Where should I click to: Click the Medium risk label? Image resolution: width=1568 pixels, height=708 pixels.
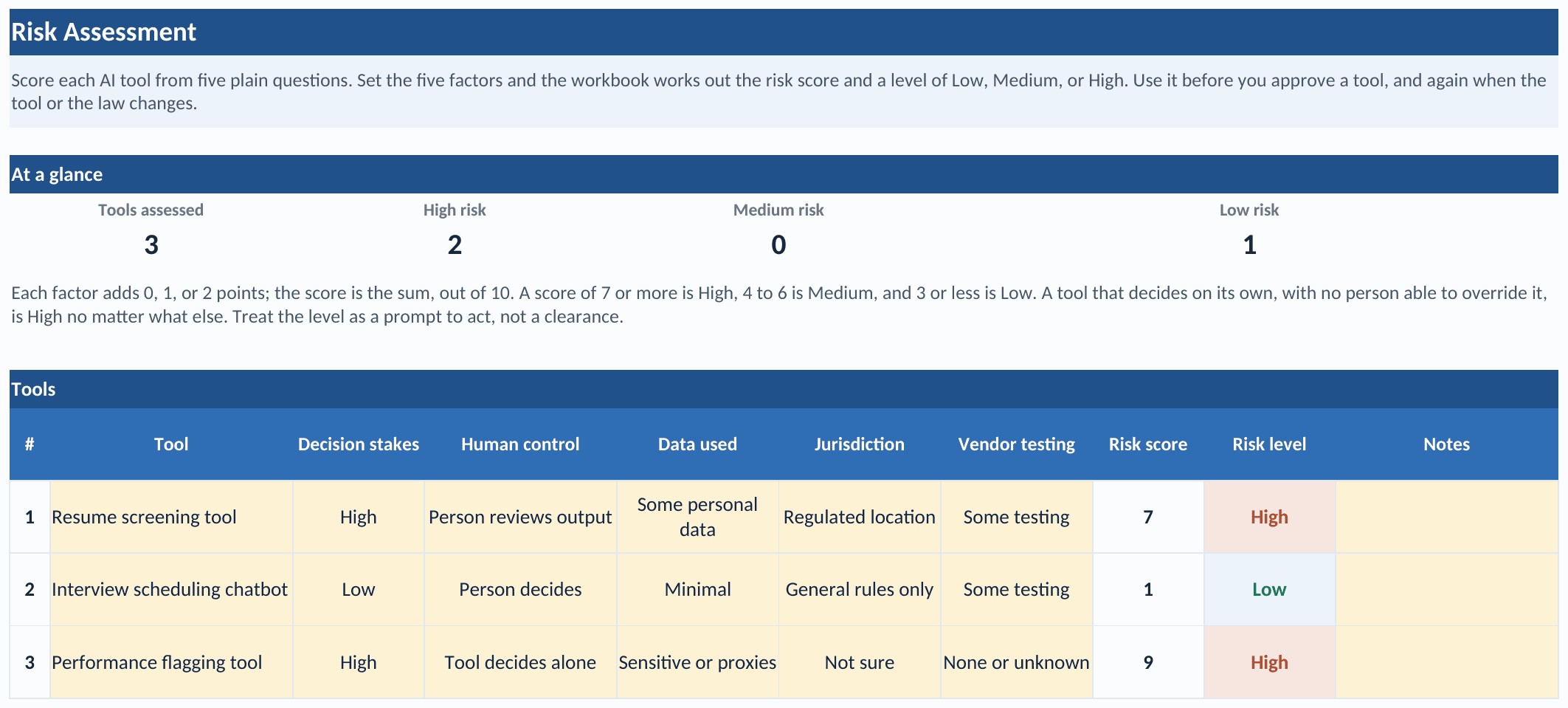click(x=778, y=210)
